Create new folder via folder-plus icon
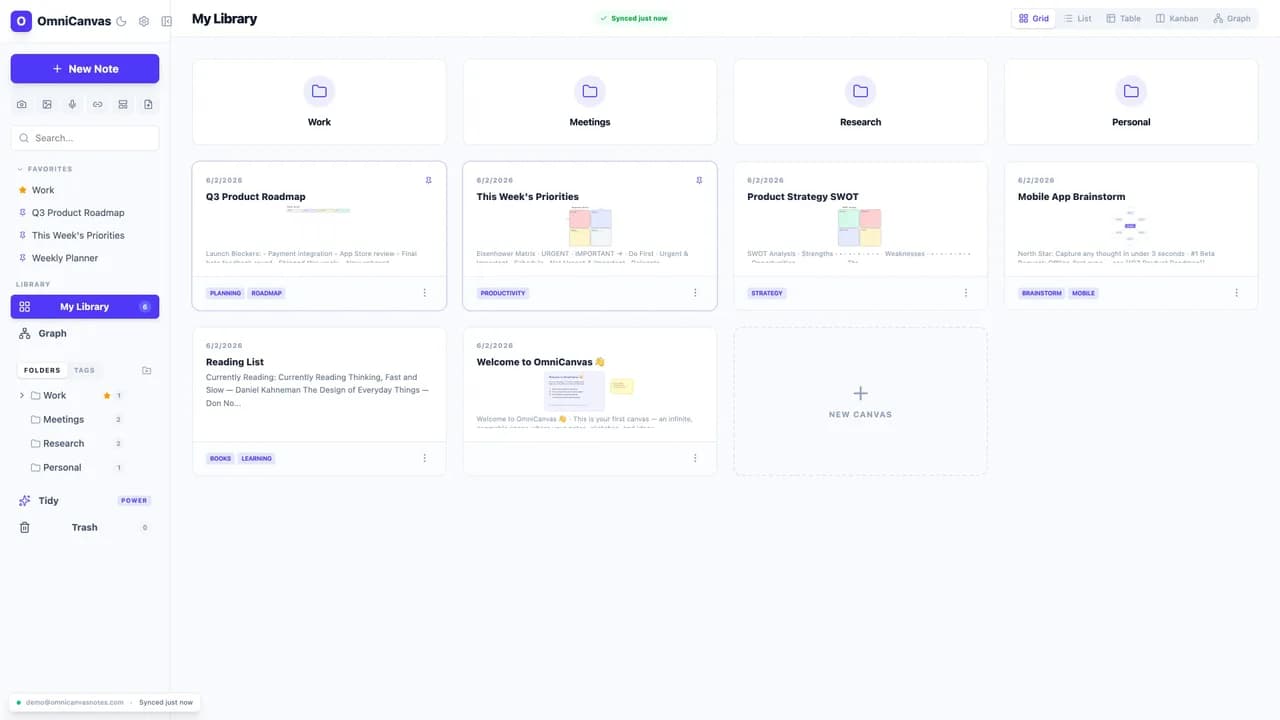This screenshot has height=720, width=1280. [147, 370]
